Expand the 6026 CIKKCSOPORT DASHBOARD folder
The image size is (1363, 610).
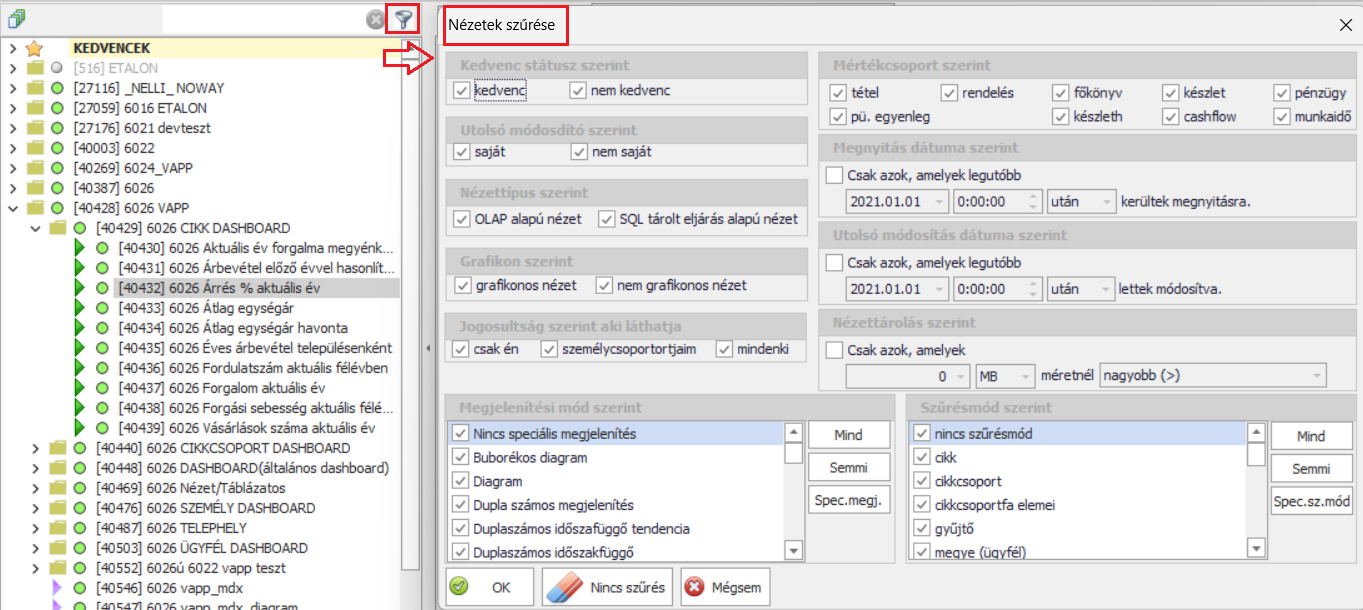[x=36, y=448]
